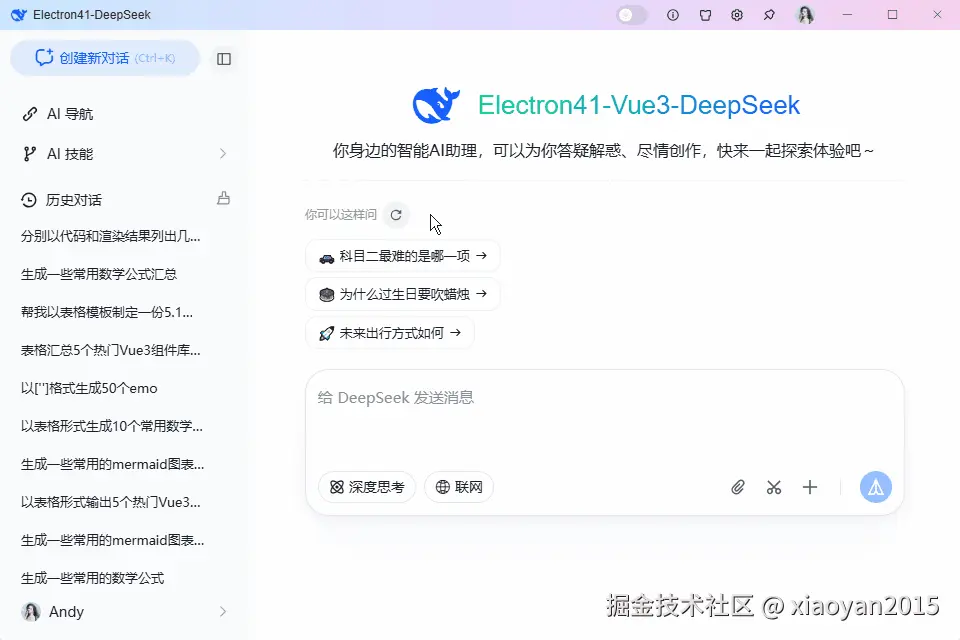Click the pin window icon
Viewport: 960px width, 640px height.
point(770,15)
